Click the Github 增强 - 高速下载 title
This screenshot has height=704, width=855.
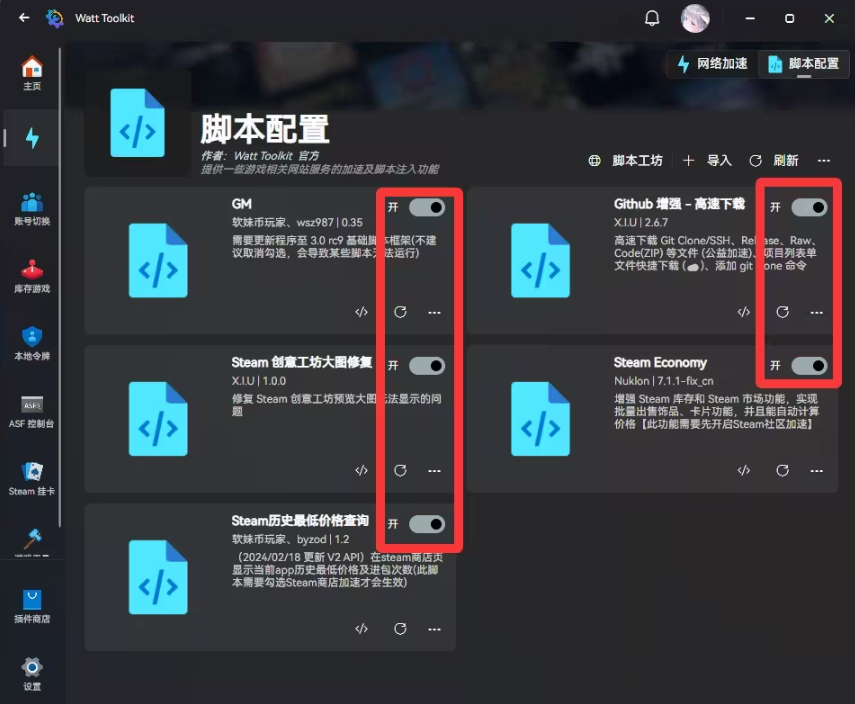click(679, 204)
